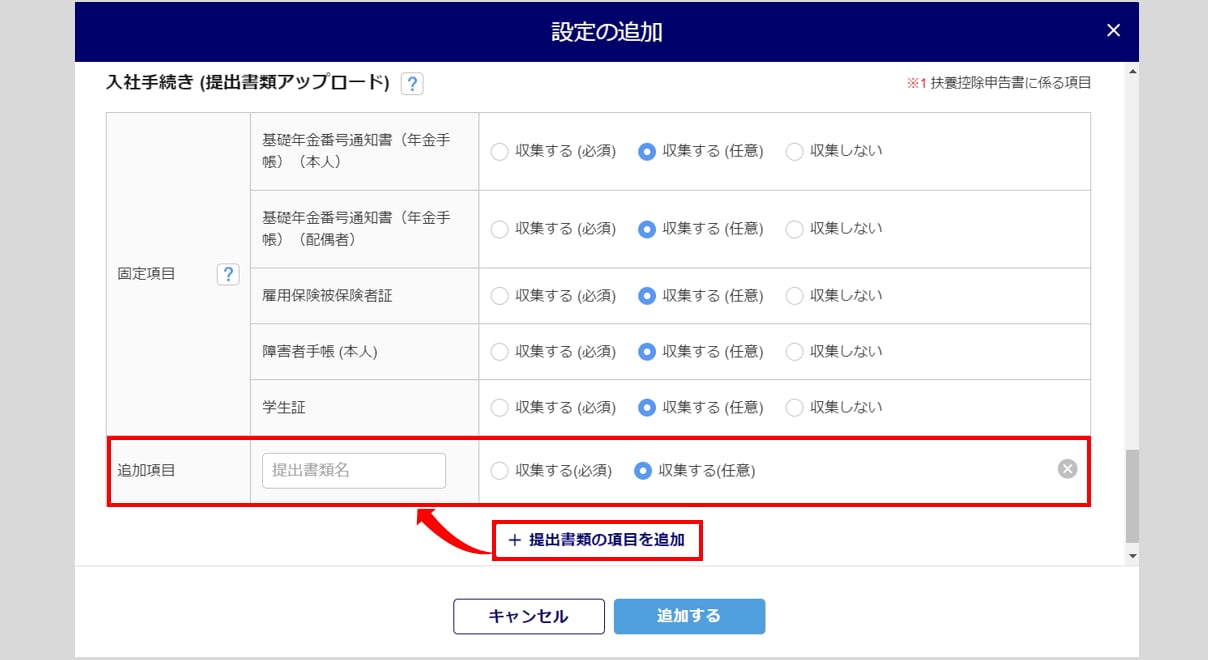This screenshot has height=660, width=1208.
Task: Set 障害者手帳 (本人) to 収集する(必須)
Action: (499, 351)
